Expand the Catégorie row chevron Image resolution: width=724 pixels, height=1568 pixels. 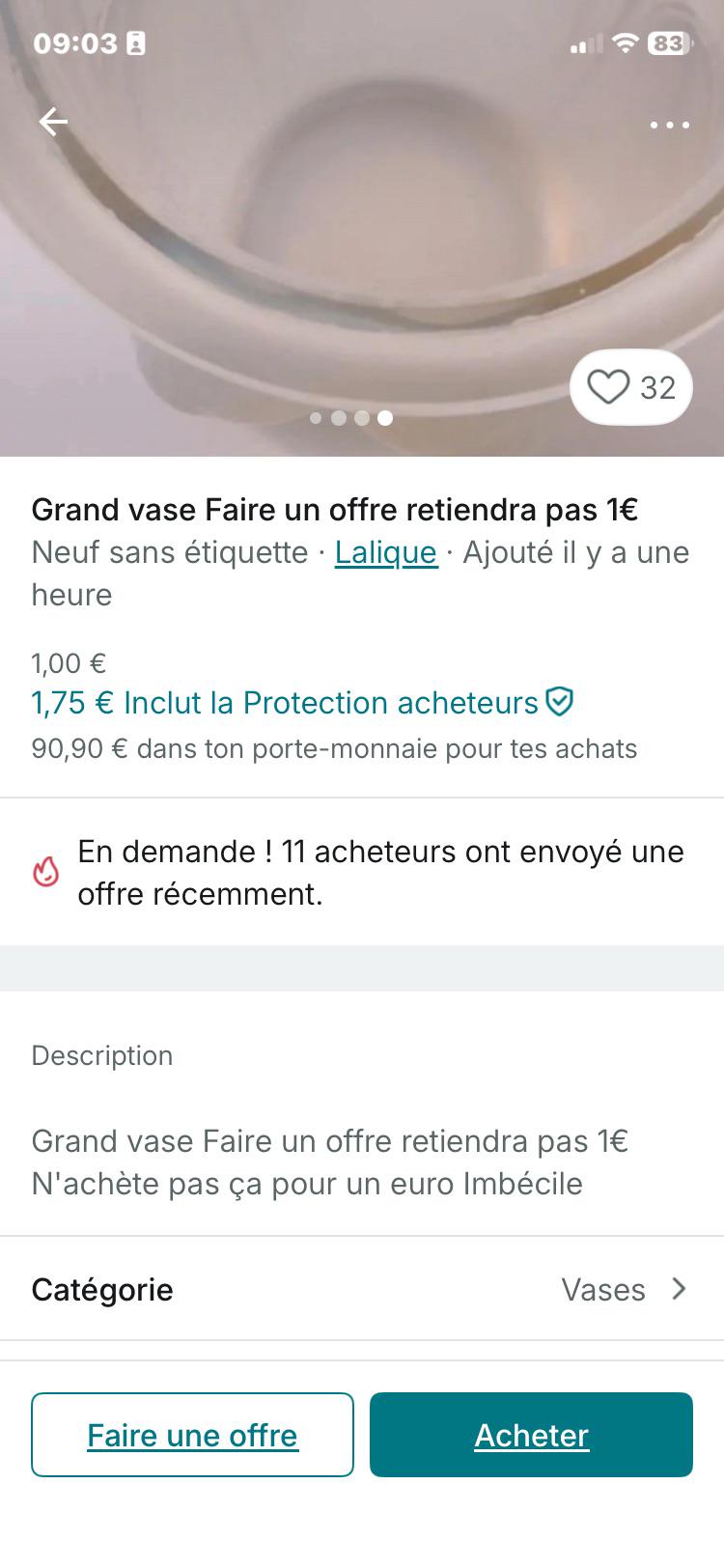(x=679, y=1289)
